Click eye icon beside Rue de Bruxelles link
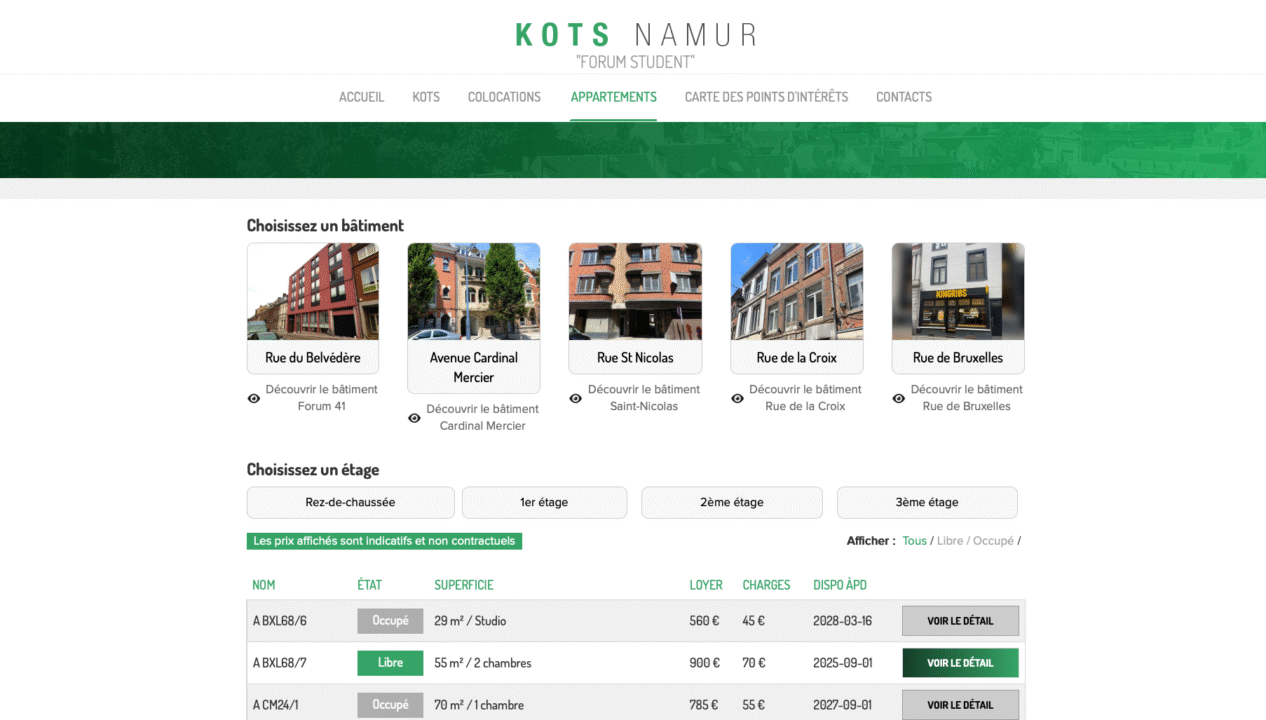 [899, 398]
